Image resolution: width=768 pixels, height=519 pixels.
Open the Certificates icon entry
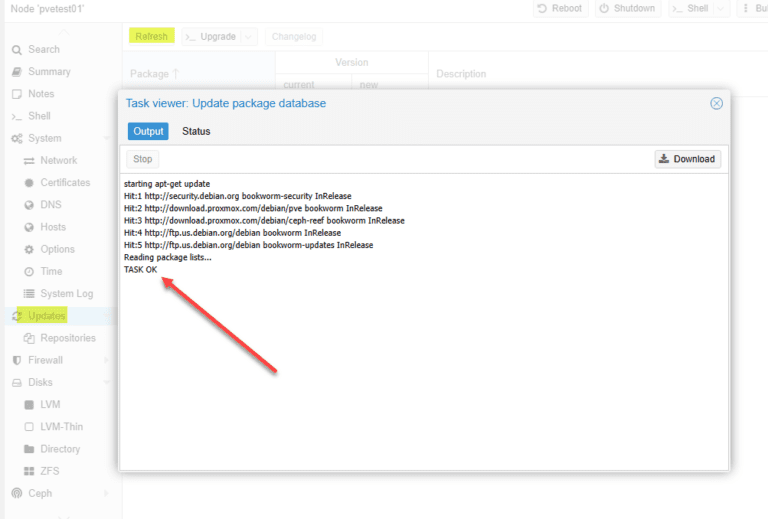[29, 183]
